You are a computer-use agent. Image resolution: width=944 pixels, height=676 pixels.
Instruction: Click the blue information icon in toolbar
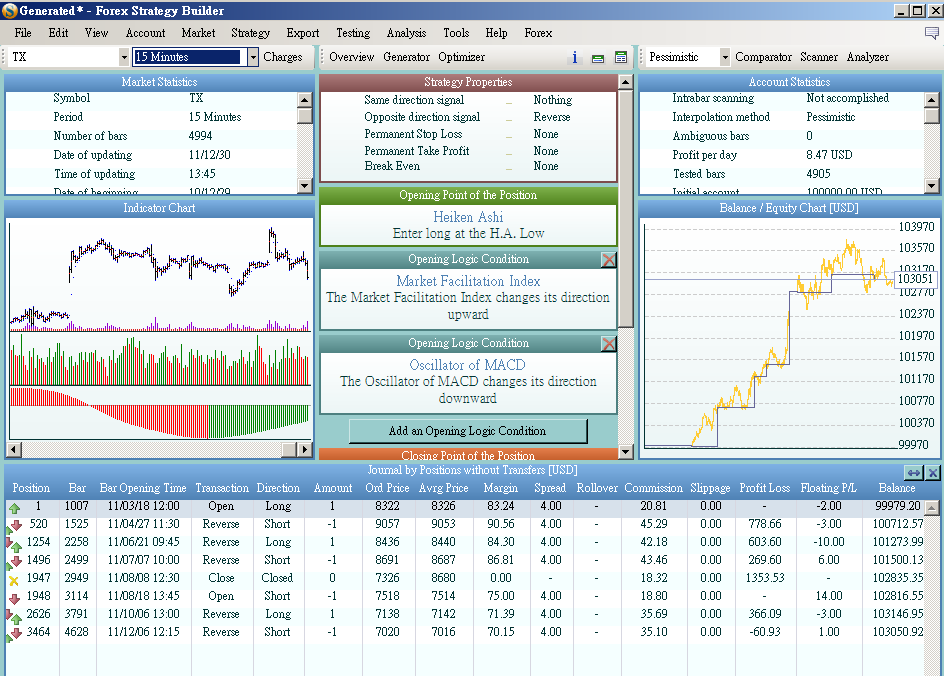[x=574, y=57]
